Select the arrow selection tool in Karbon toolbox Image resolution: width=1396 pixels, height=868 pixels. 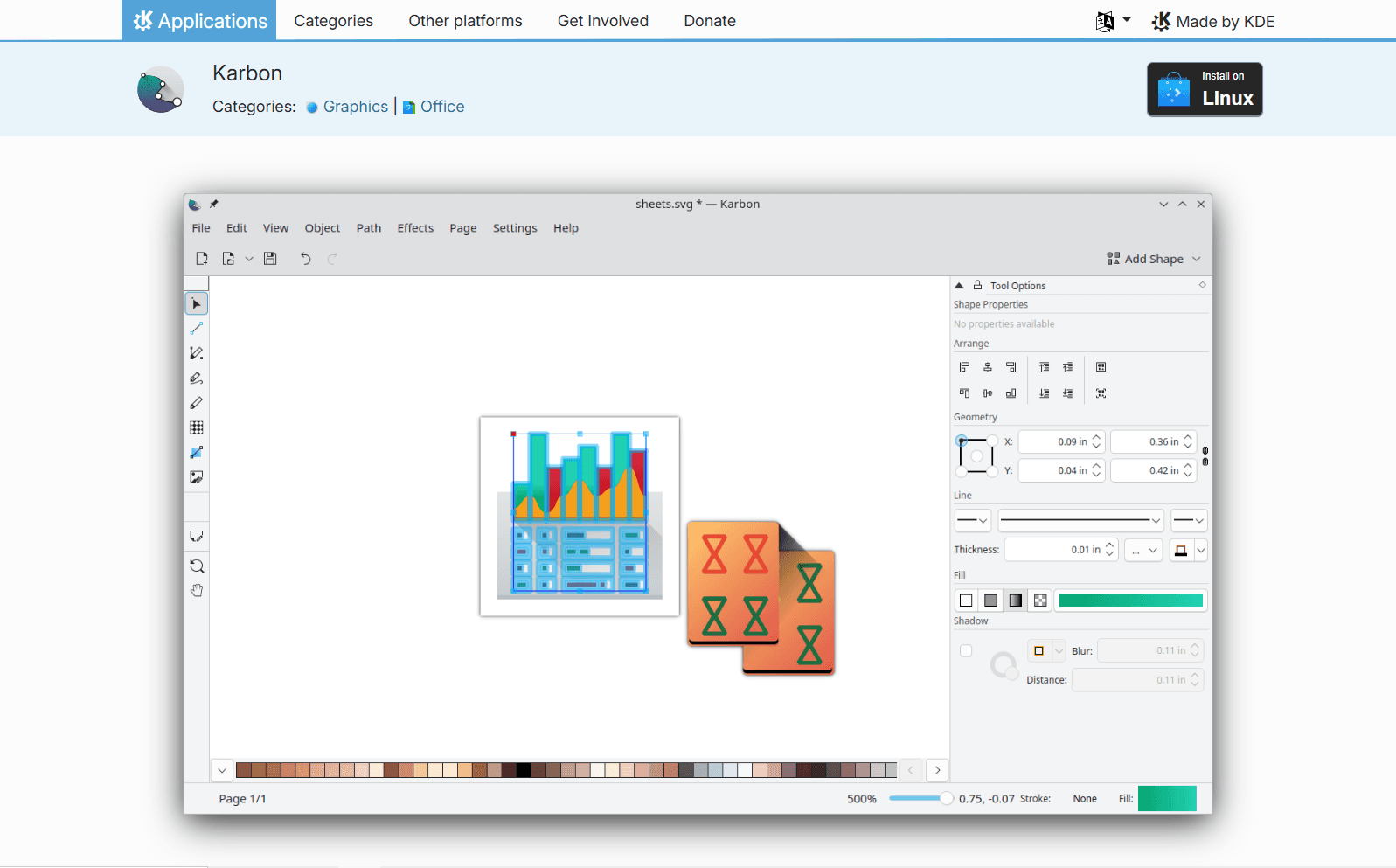[x=196, y=303]
